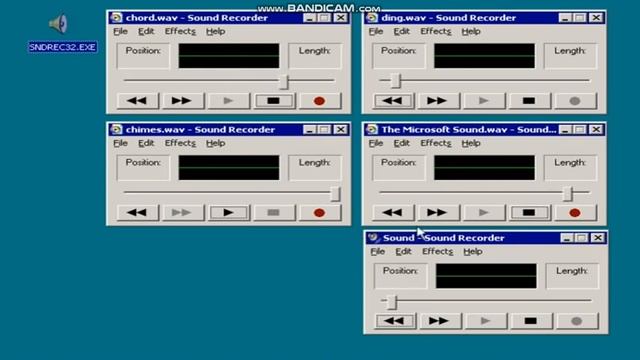Close the ding.wav Sound Recorder window

click(596, 18)
